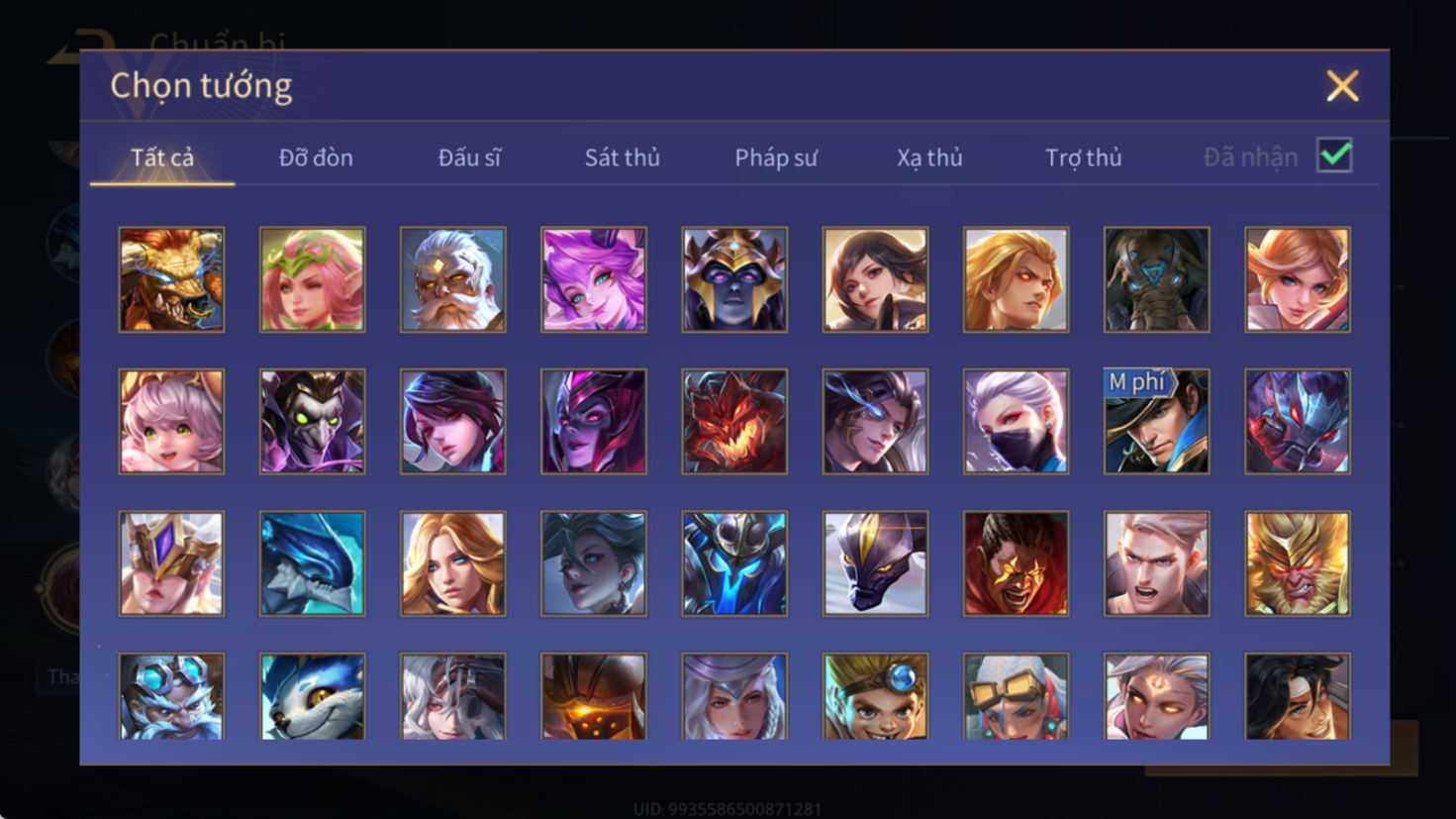The width and height of the screenshot is (1456, 819).
Task: Show the Xạ thủ hero list
Action: pyautogui.click(x=929, y=157)
